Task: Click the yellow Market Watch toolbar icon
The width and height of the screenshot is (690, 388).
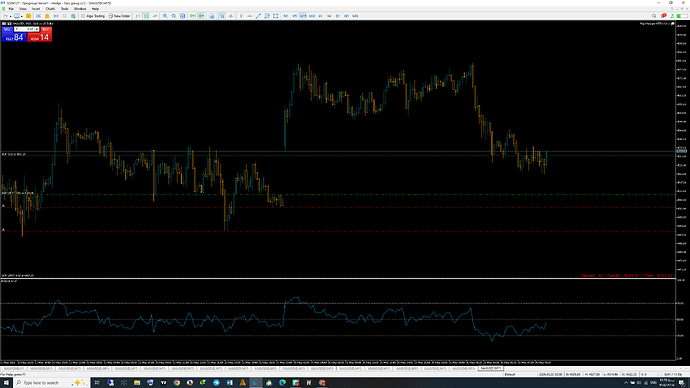Action: click(x=28, y=16)
